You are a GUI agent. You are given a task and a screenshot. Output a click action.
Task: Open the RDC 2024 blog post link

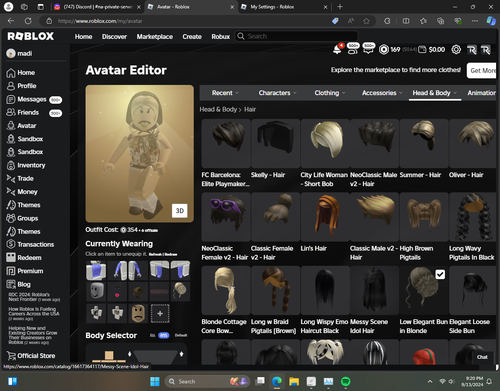pyautogui.click(x=34, y=297)
